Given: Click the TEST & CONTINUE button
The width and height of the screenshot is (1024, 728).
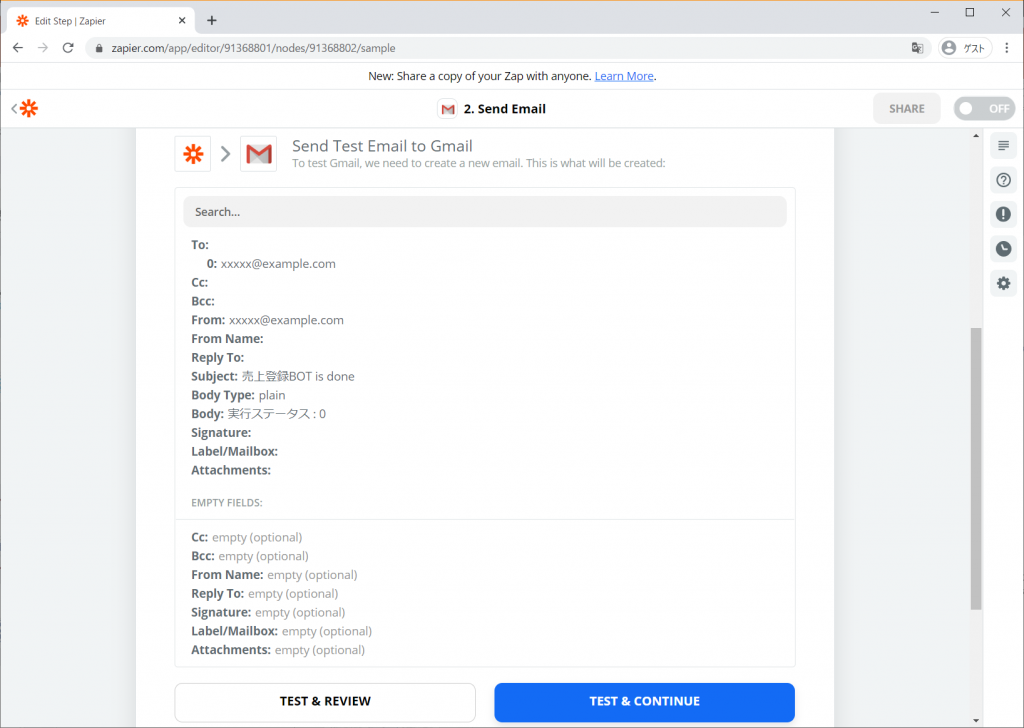Looking at the screenshot, I should 645,702.
